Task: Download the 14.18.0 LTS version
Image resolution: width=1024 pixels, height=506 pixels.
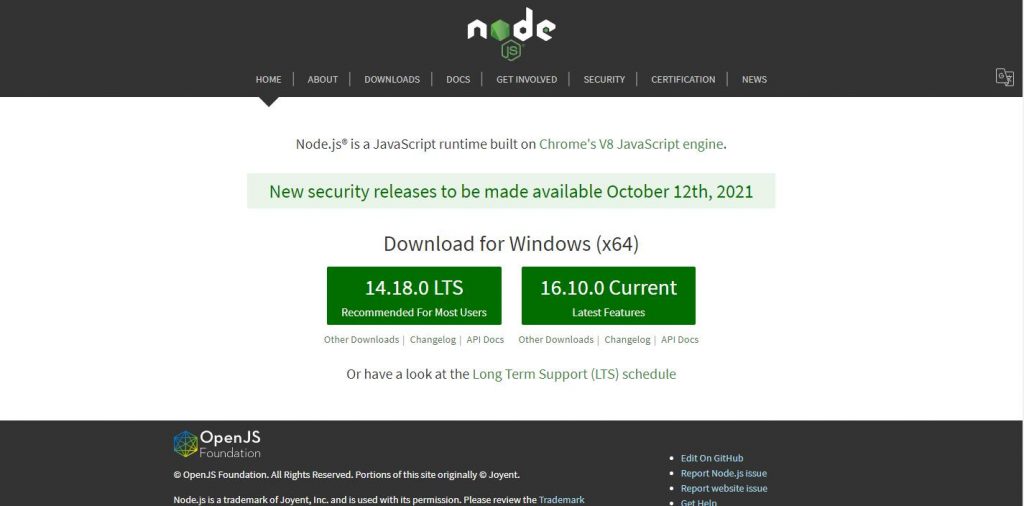Action: (x=414, y=296)
